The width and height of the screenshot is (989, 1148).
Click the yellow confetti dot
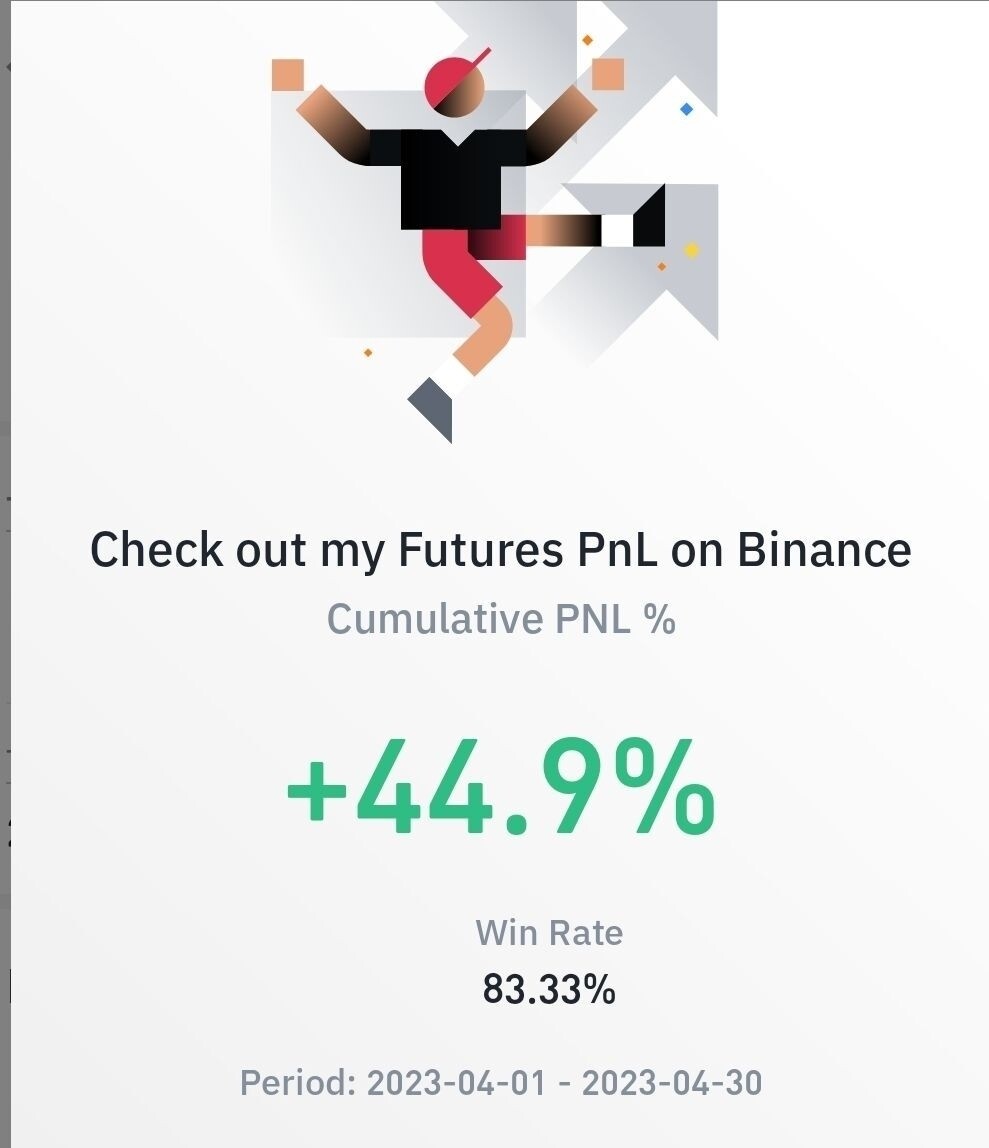pyautogui.click(x=690, y=250)
